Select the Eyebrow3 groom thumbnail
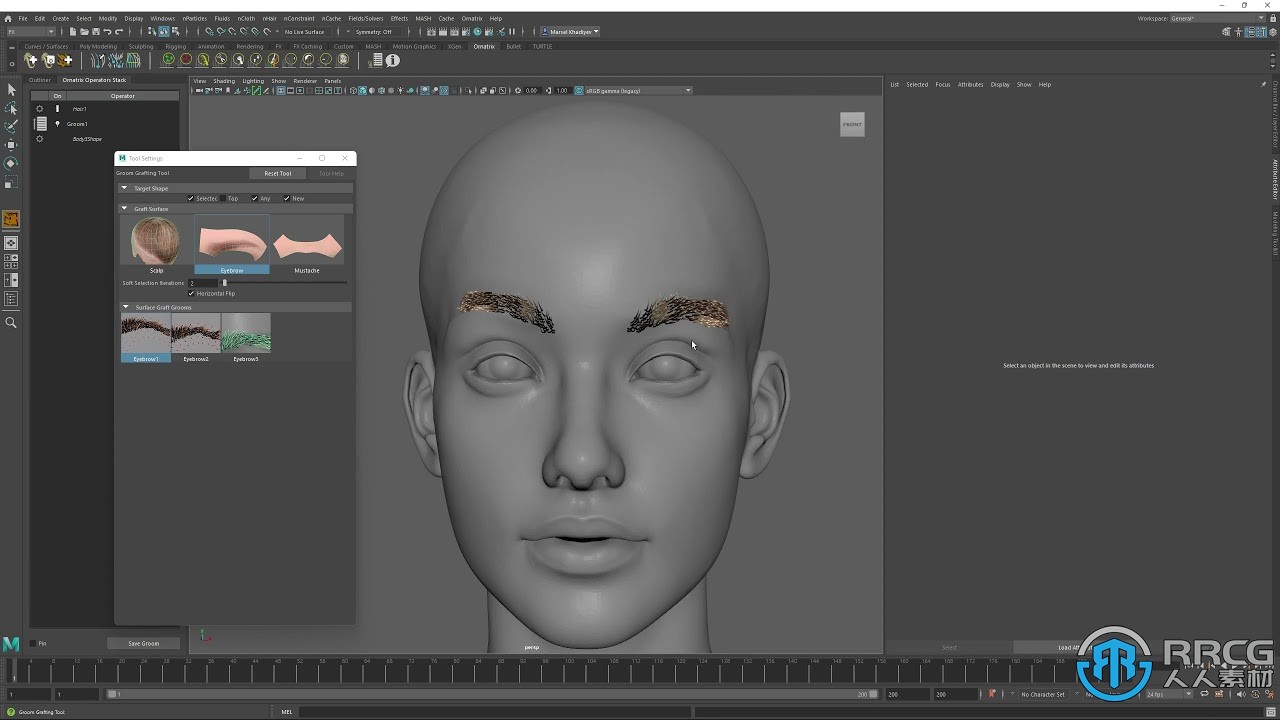The width and height of the screenshot is (1280, 720). tap(246, 337)
